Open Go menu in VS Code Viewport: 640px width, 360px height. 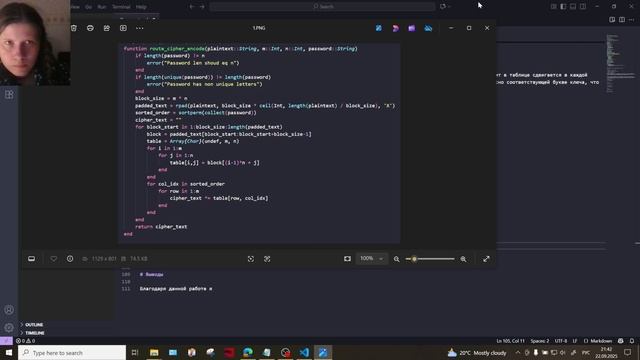pyautogui.click(x=88, y=7)
